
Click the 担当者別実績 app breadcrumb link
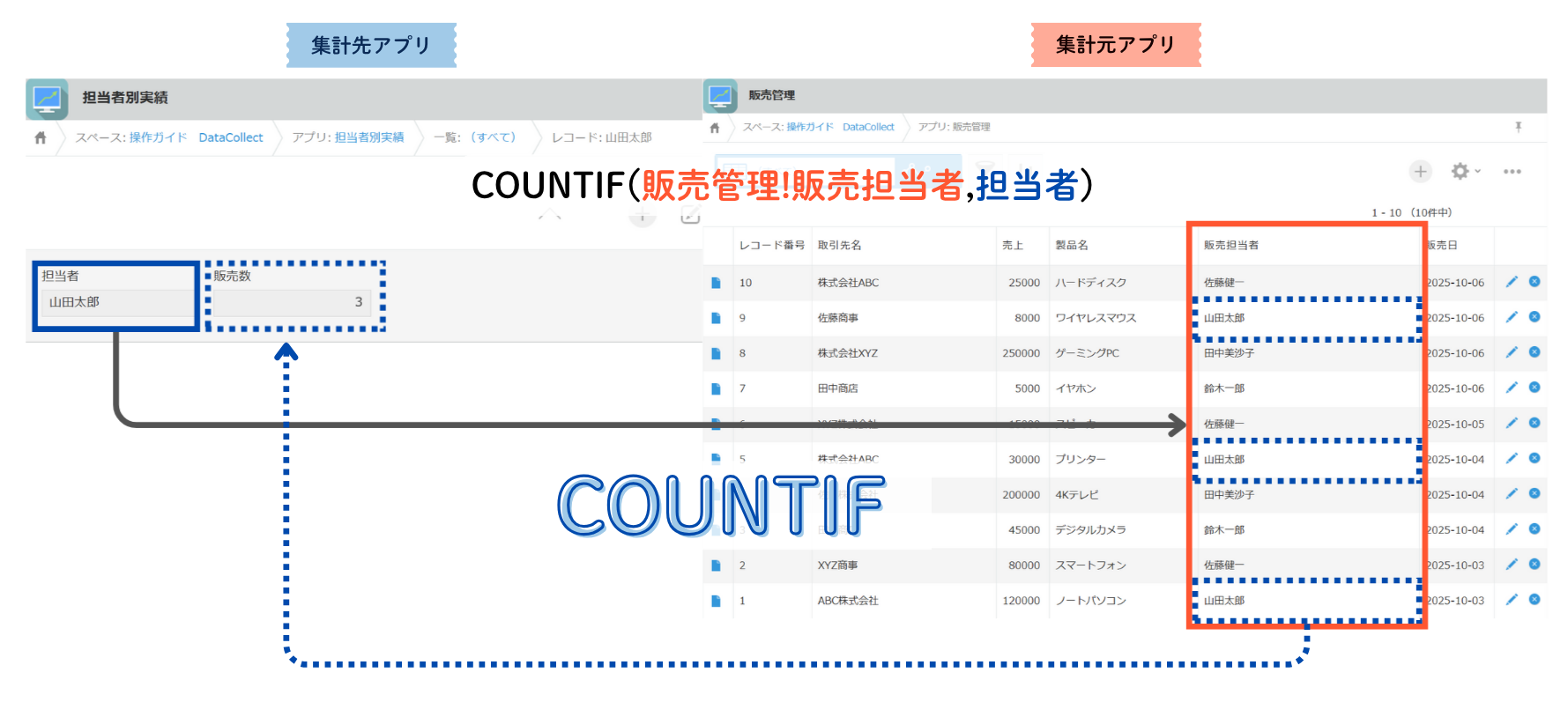[369, 137]
